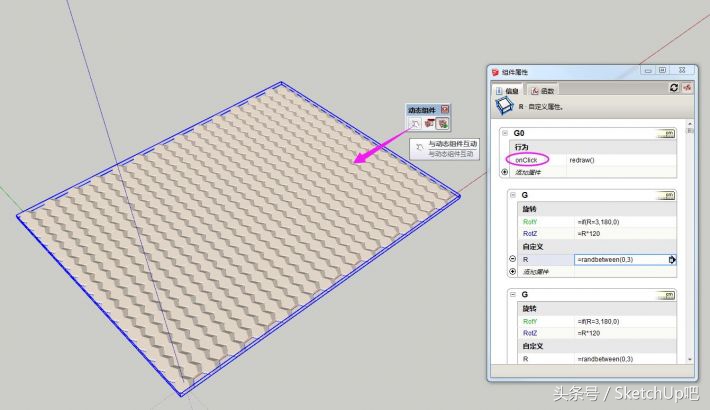The width and height of the screenshot is (710, 410).
Task: Click the SketchUp logo in attributes title bar
Action: pos(495,72)
